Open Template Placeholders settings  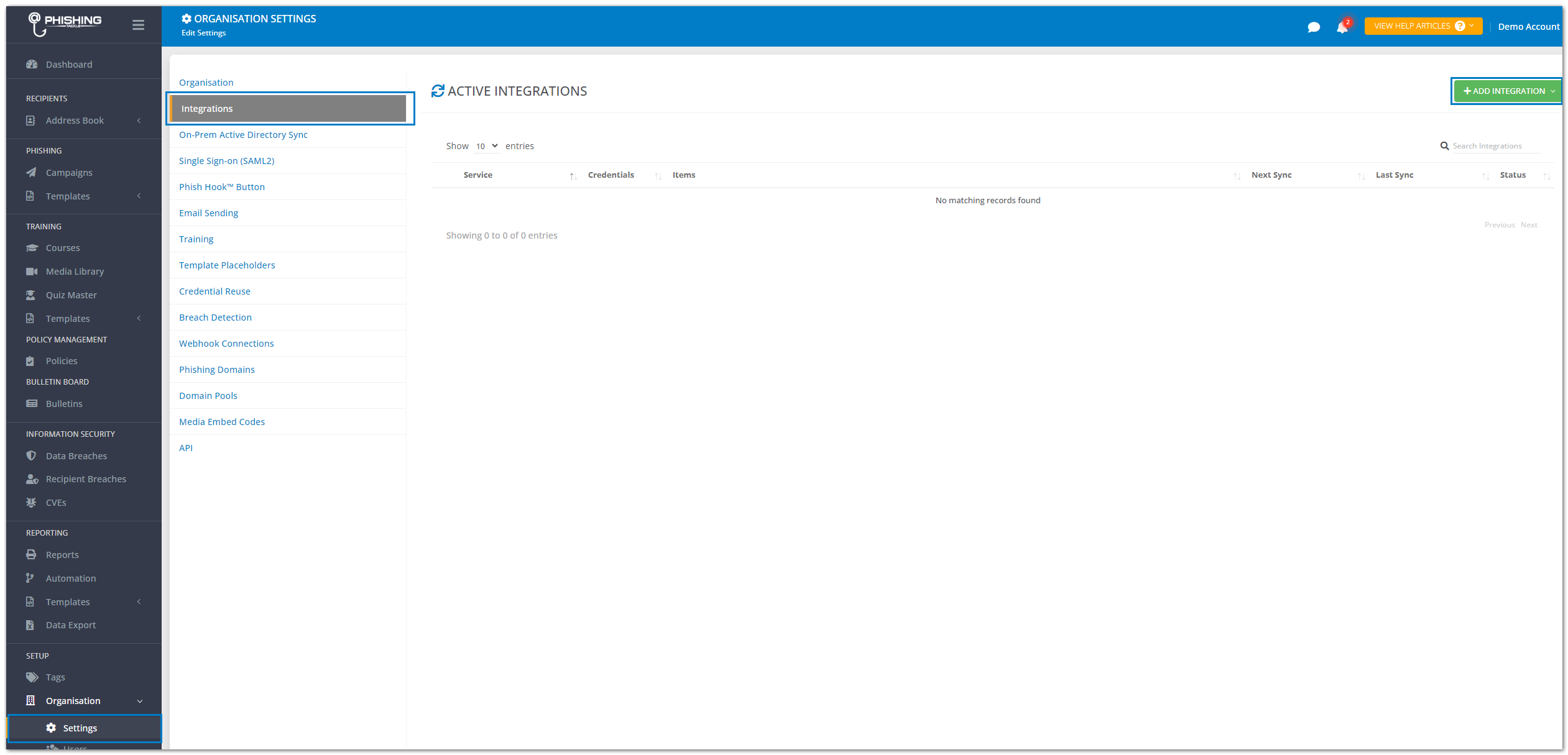click(227, 265)
